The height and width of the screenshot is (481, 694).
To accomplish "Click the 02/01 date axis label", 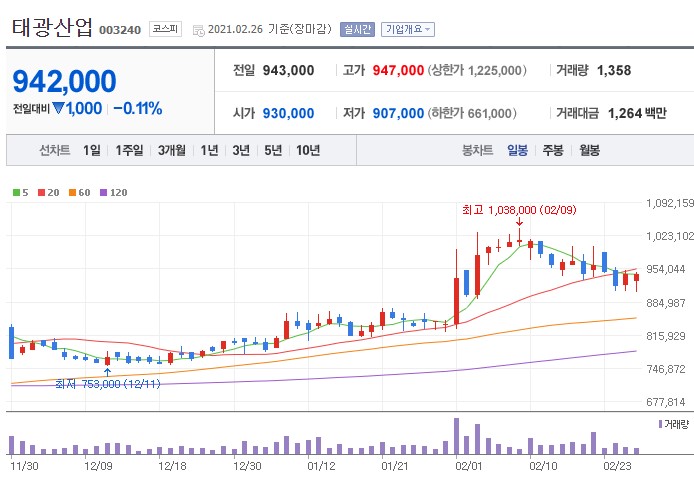I will (x=468, y=466).
